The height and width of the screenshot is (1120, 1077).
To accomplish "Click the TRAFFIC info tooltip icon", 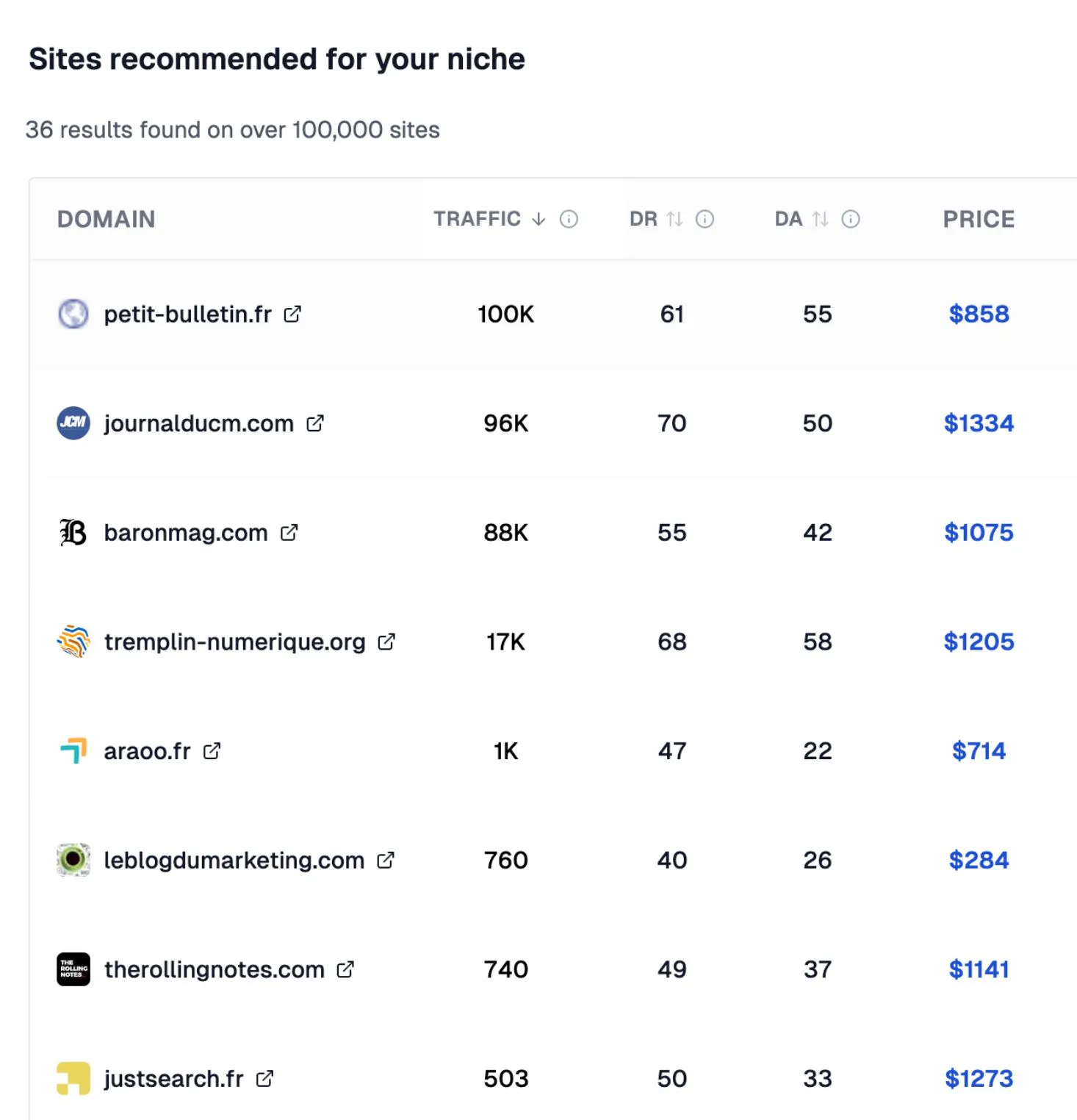I will tap(568, 218).
